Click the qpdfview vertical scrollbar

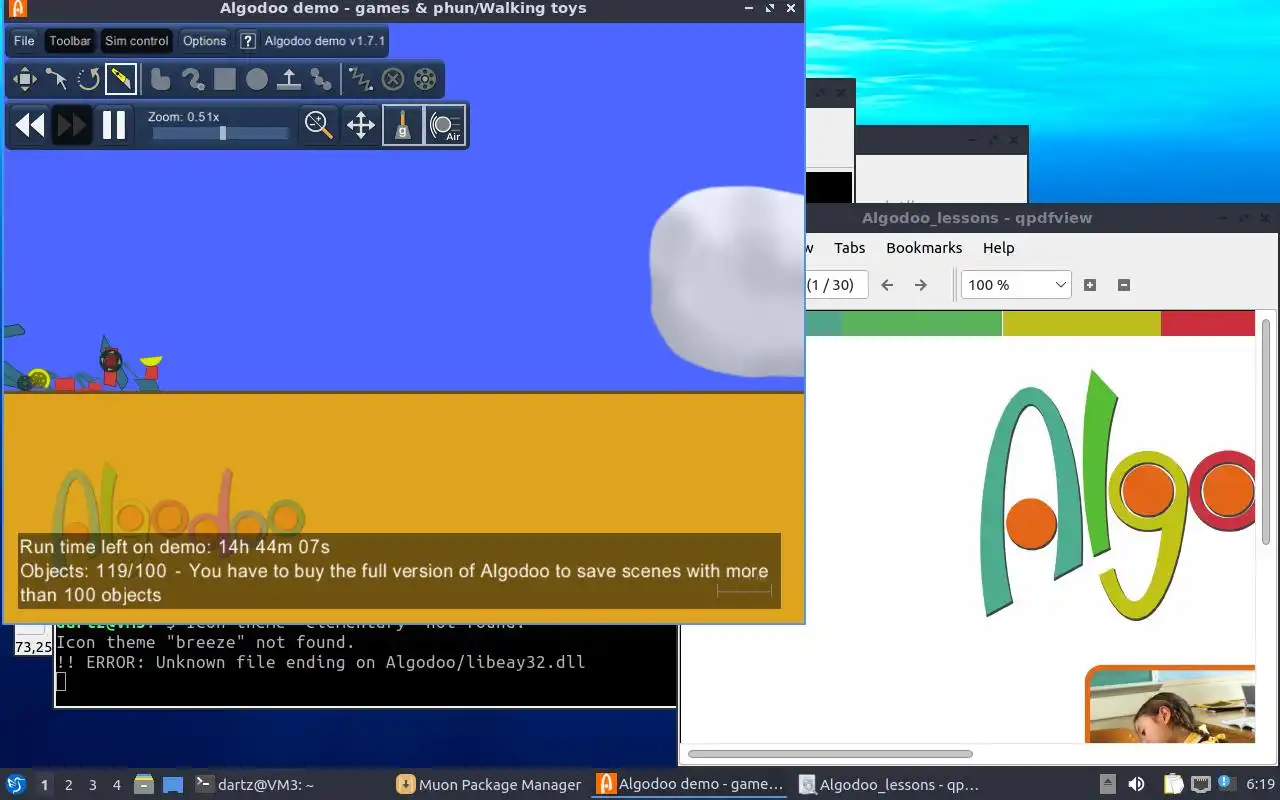coord(1267,433)
